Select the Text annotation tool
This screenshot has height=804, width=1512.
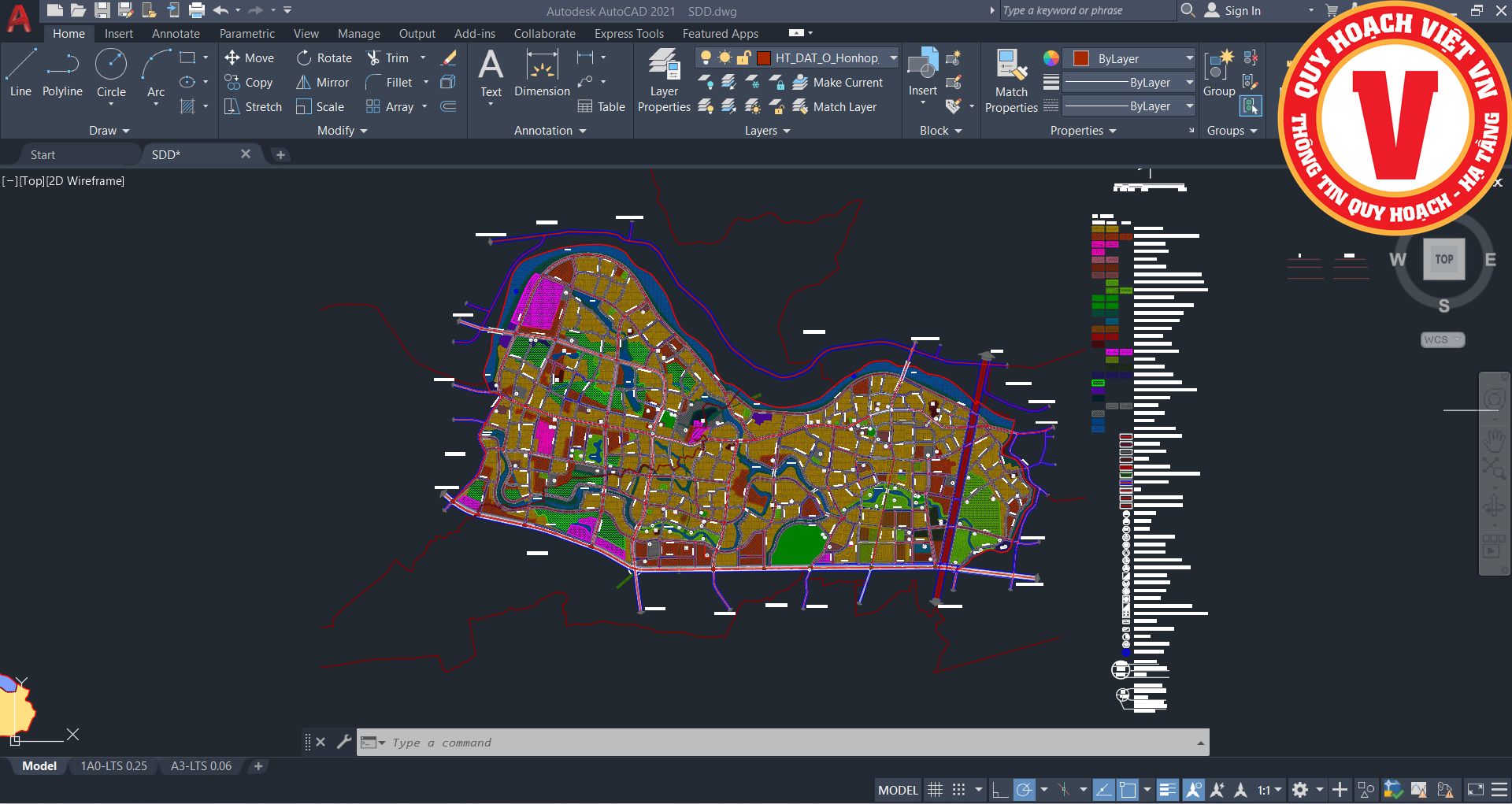click(x=491, y=72)
